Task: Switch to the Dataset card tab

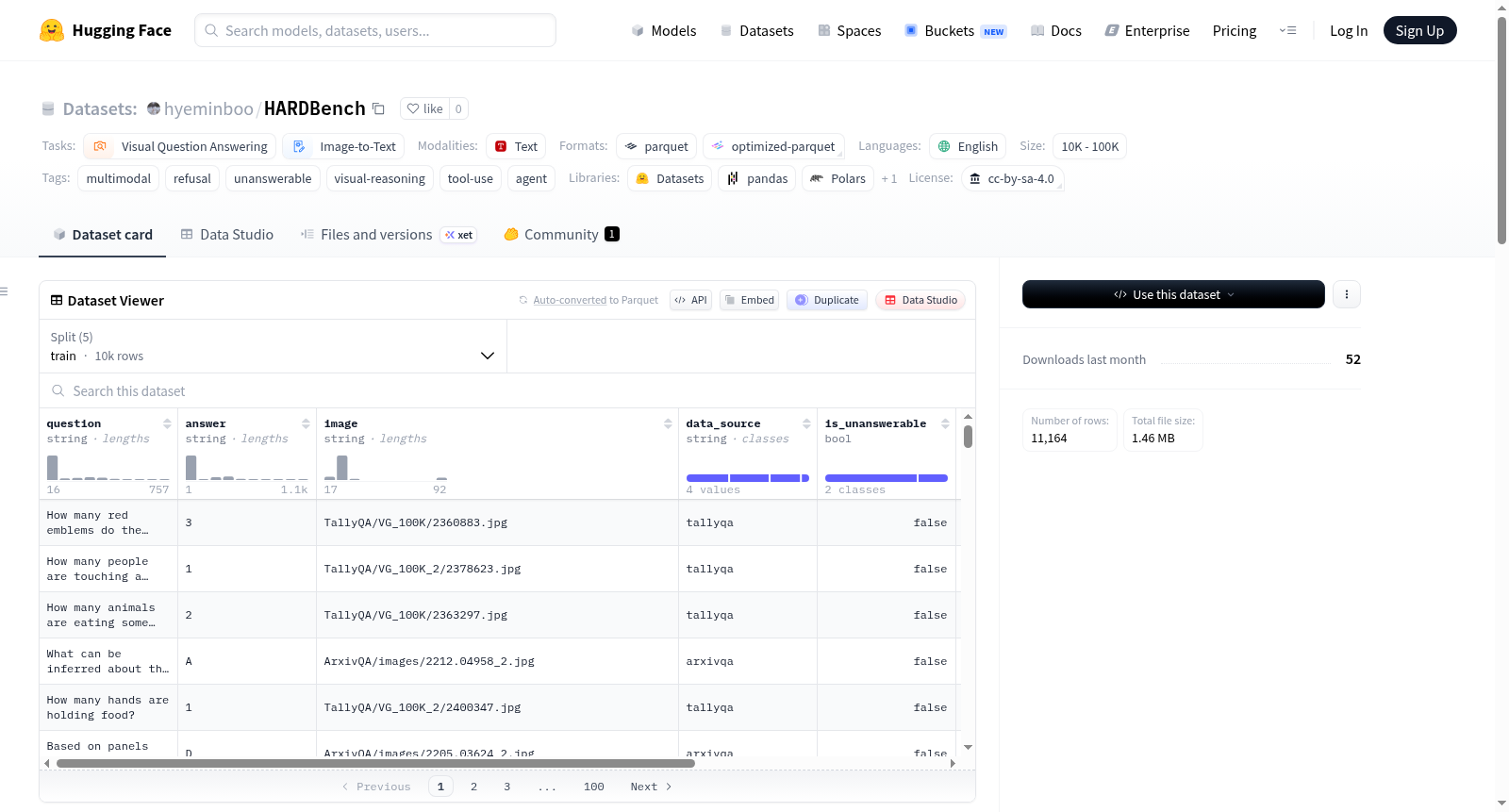Action: point(103,235)
